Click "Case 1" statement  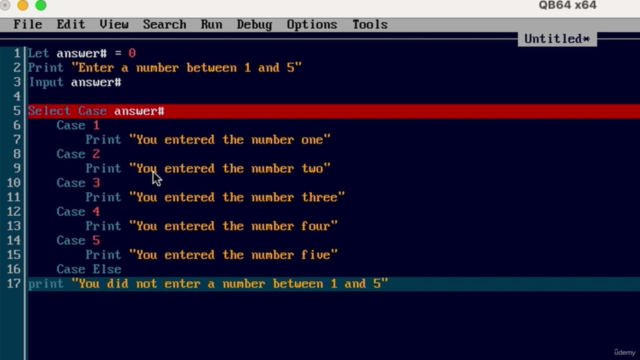78,125
